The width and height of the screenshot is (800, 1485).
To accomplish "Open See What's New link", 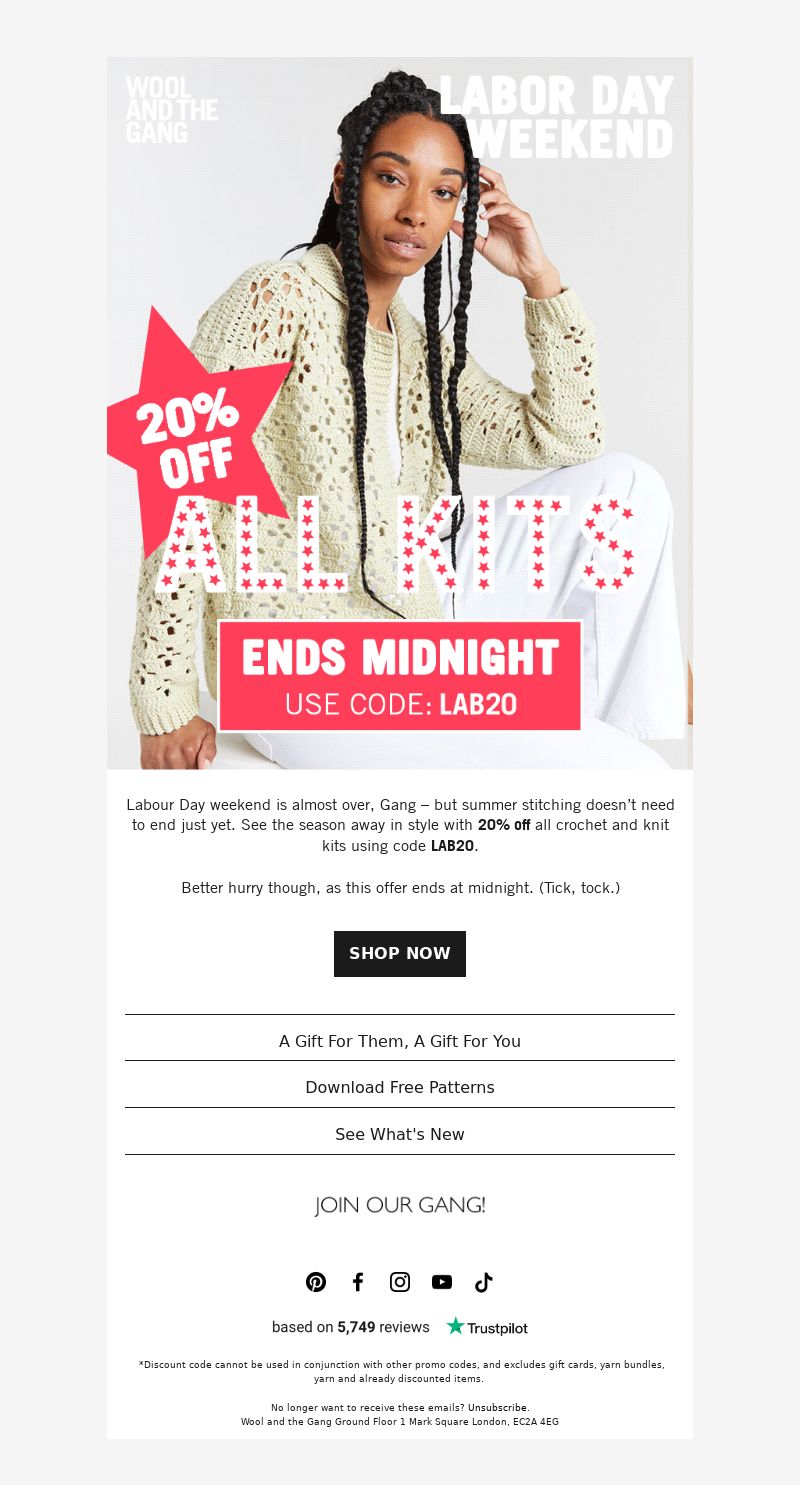I will point(400,1134).
